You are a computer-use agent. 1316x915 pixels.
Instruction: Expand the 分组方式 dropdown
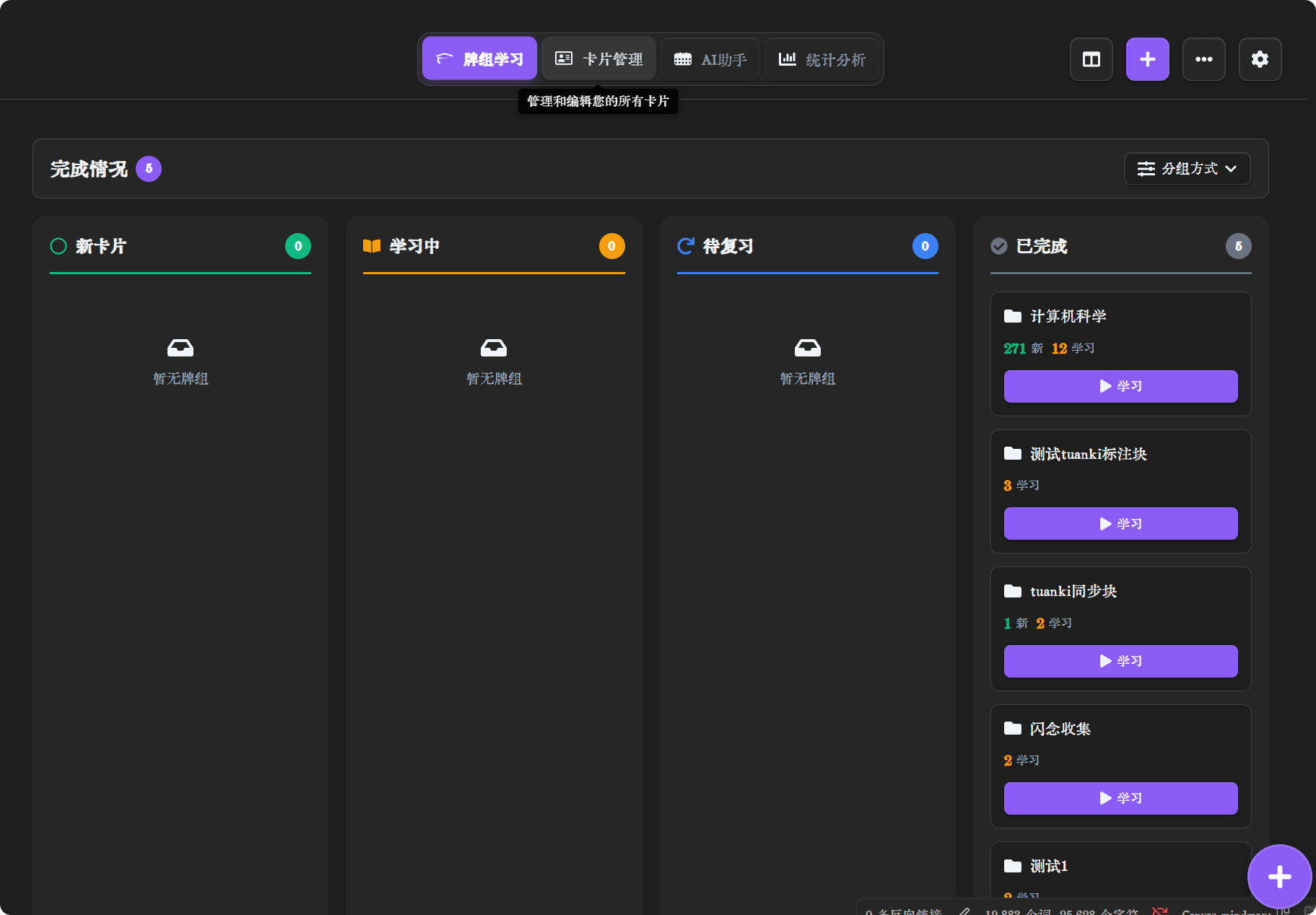[x=1187, y=169]
